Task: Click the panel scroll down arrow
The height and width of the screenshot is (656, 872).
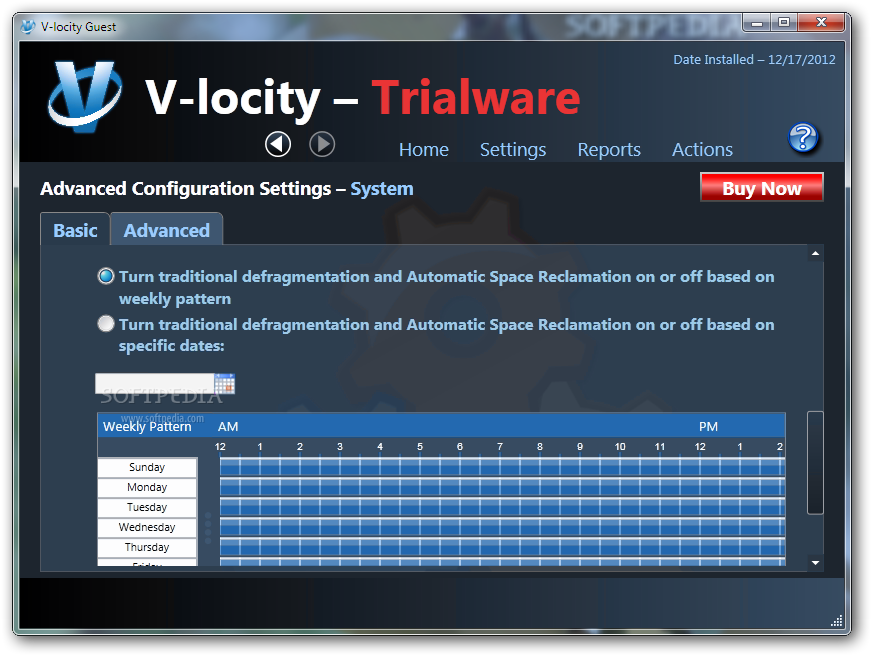Action: pos(815,563)
